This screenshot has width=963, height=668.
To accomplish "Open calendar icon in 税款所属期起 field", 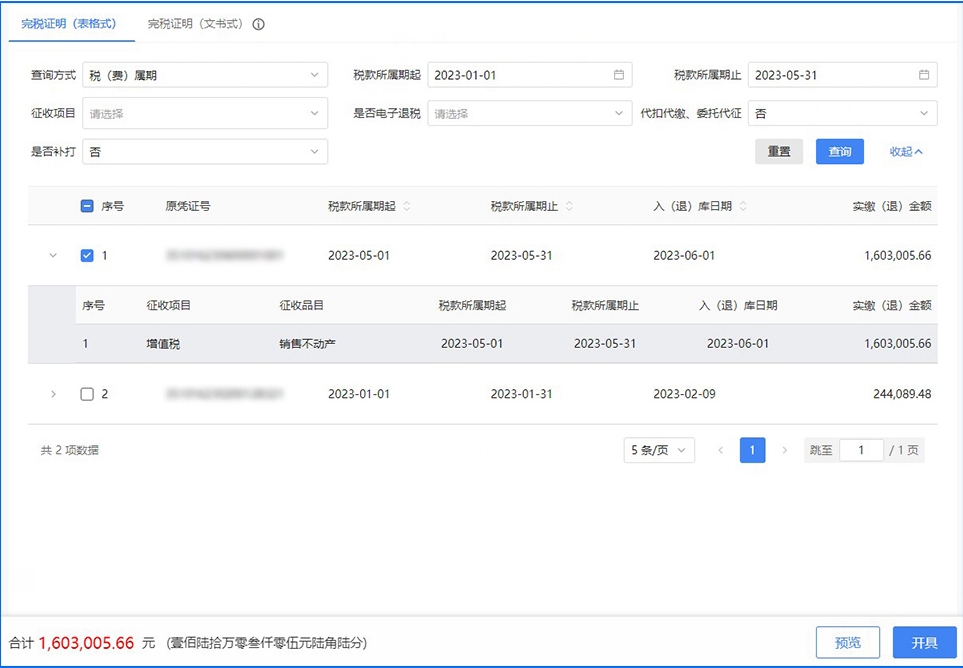I will pyautogui.click(x=618, y=75).
